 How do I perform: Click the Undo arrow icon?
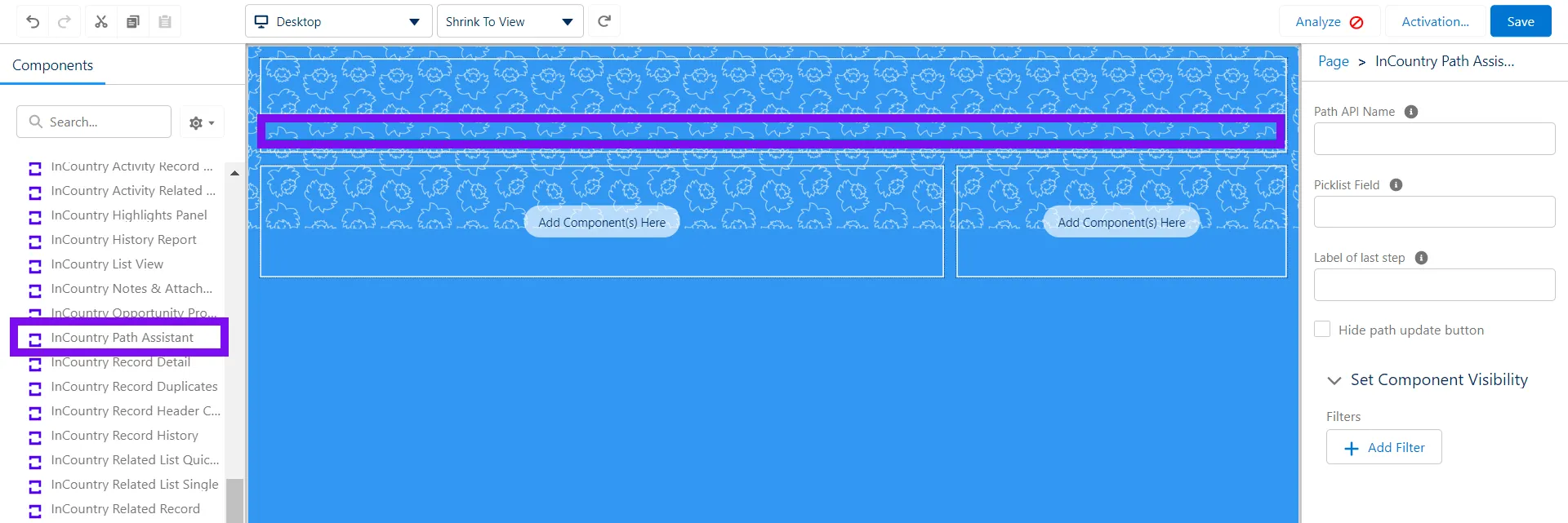click(33, 22)
